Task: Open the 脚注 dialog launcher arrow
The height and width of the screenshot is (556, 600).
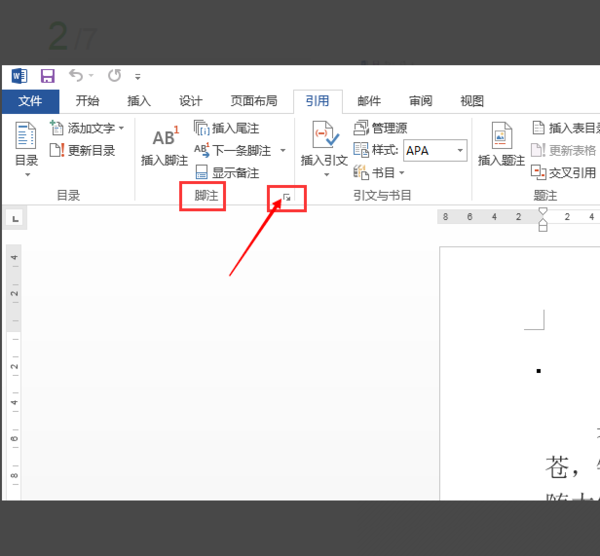Action: (287, 197)
